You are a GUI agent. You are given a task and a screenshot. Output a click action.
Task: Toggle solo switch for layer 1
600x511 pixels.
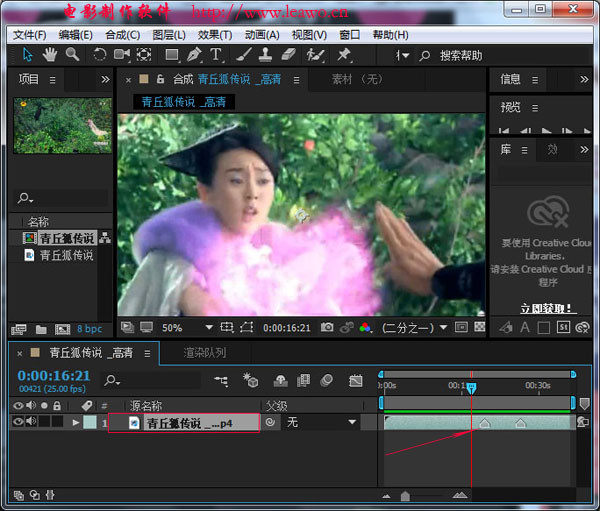(x=44, y=422)
